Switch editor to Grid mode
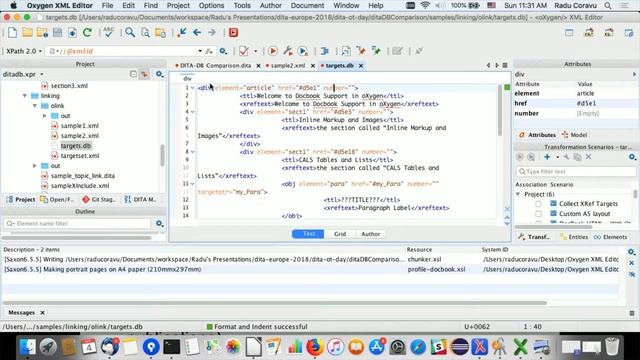This screenshot has width=640, height=360. [x=340, y=234]
